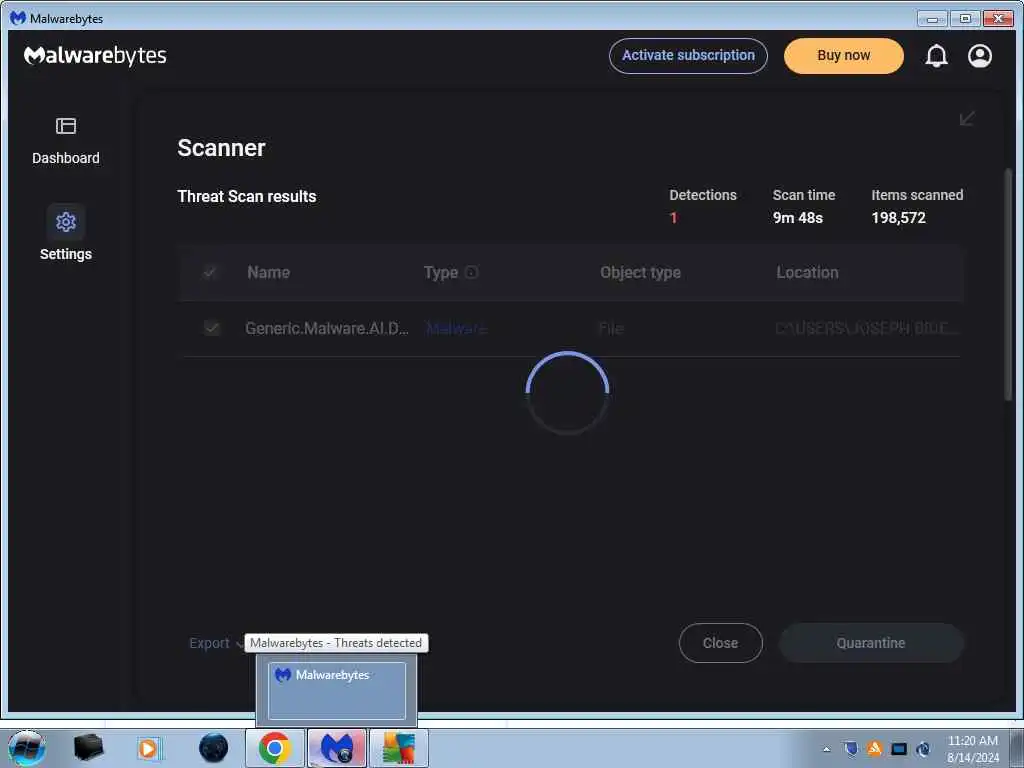Click the Malwarebytes shield tray icon
This screenshot has width=1024, height=768.
[851, 748]
